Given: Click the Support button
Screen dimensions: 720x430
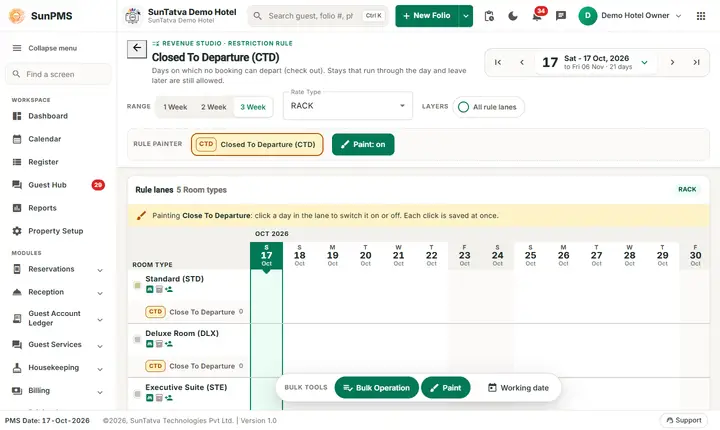Looking at the screenshot, I should pos(684,420).
